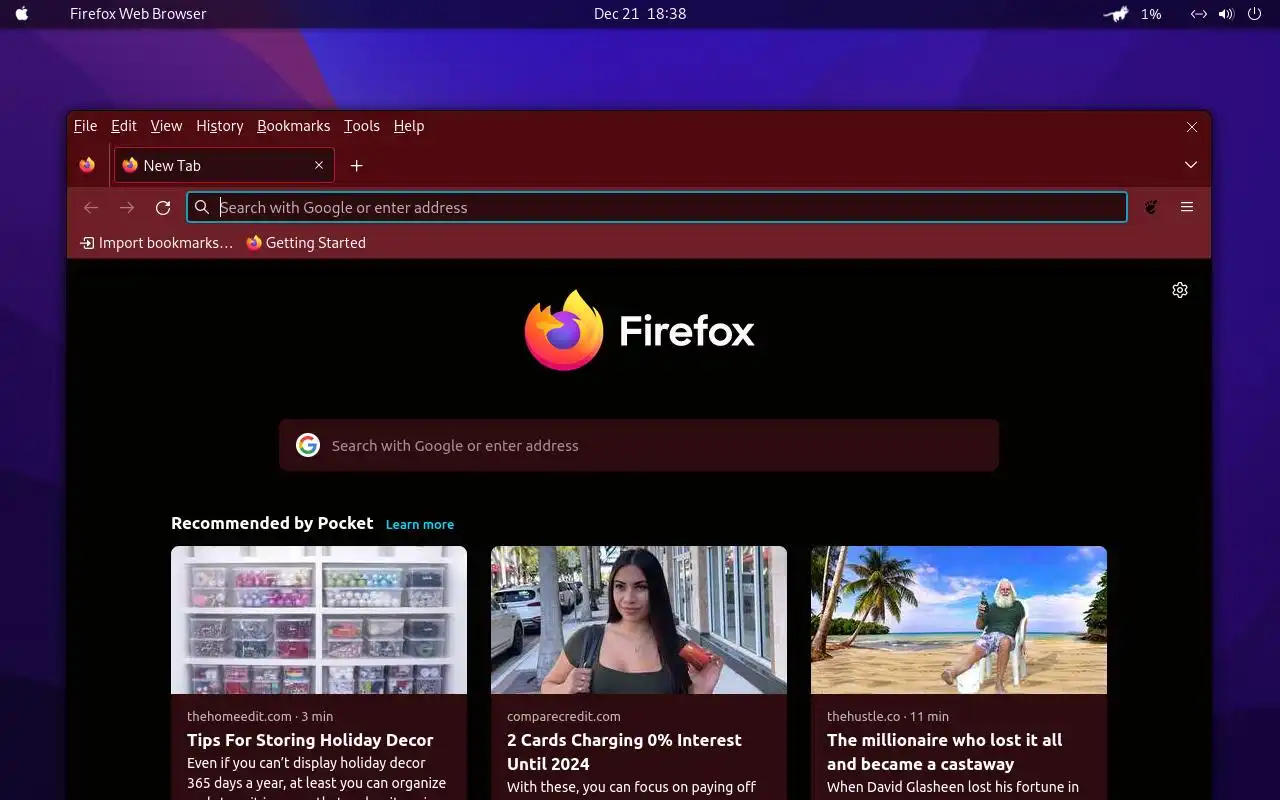This screenshot has height=800, width=1280.
Task: Click thehustle.co source text
Action: pos(864,716)
